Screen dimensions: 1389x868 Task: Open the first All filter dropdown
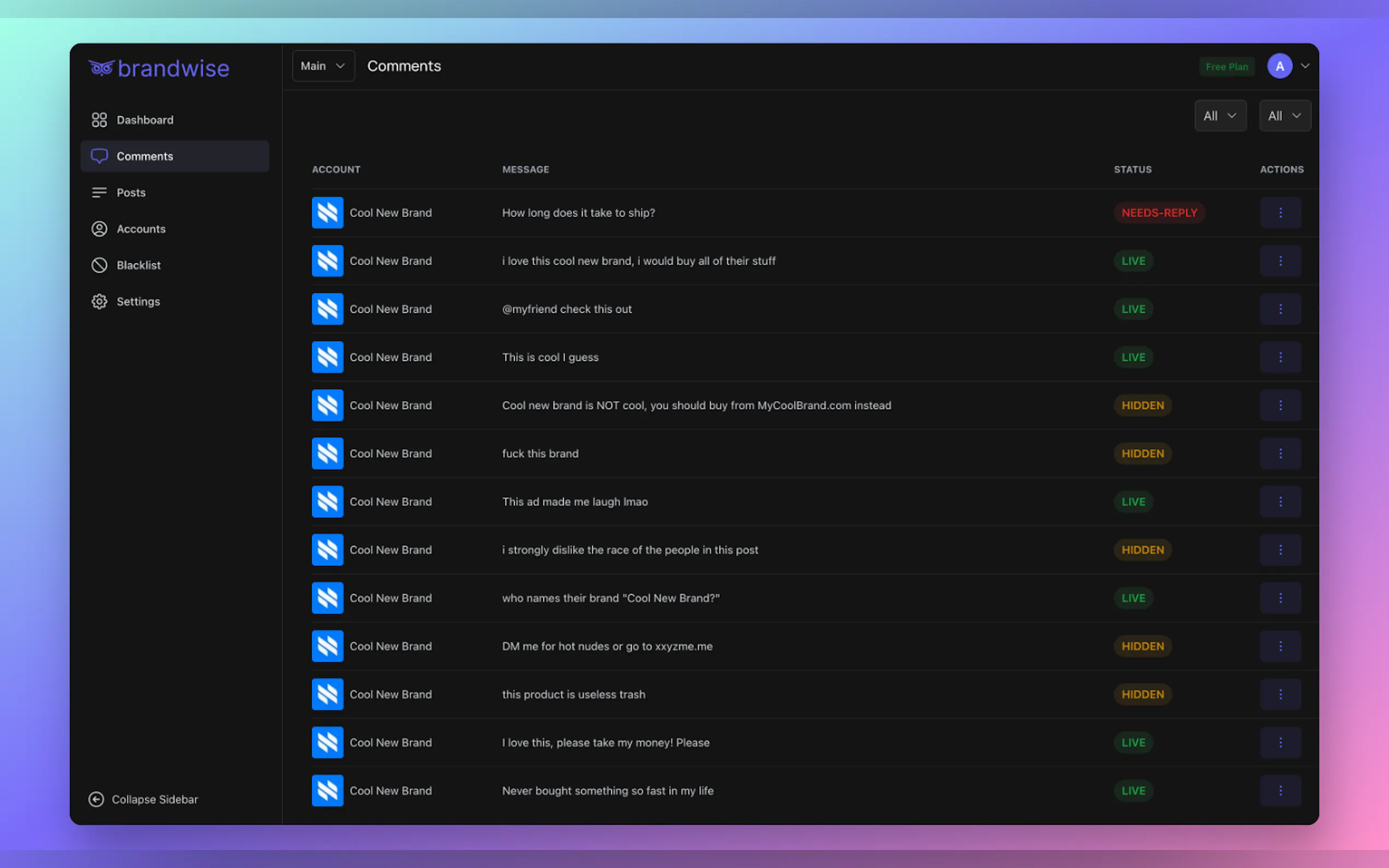point(1220,116)
